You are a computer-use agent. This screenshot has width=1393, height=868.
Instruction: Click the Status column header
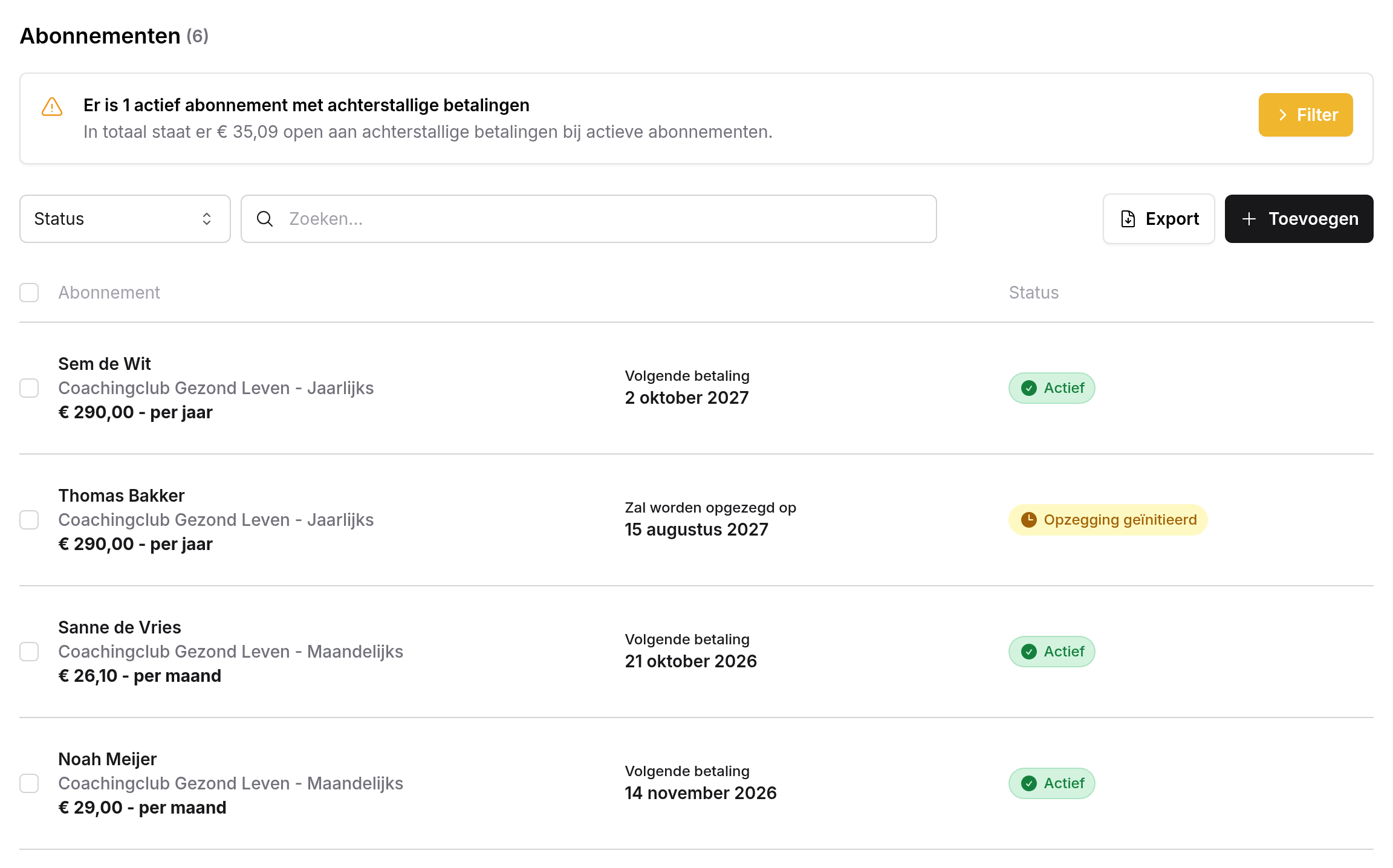(x=1034, y=293)
